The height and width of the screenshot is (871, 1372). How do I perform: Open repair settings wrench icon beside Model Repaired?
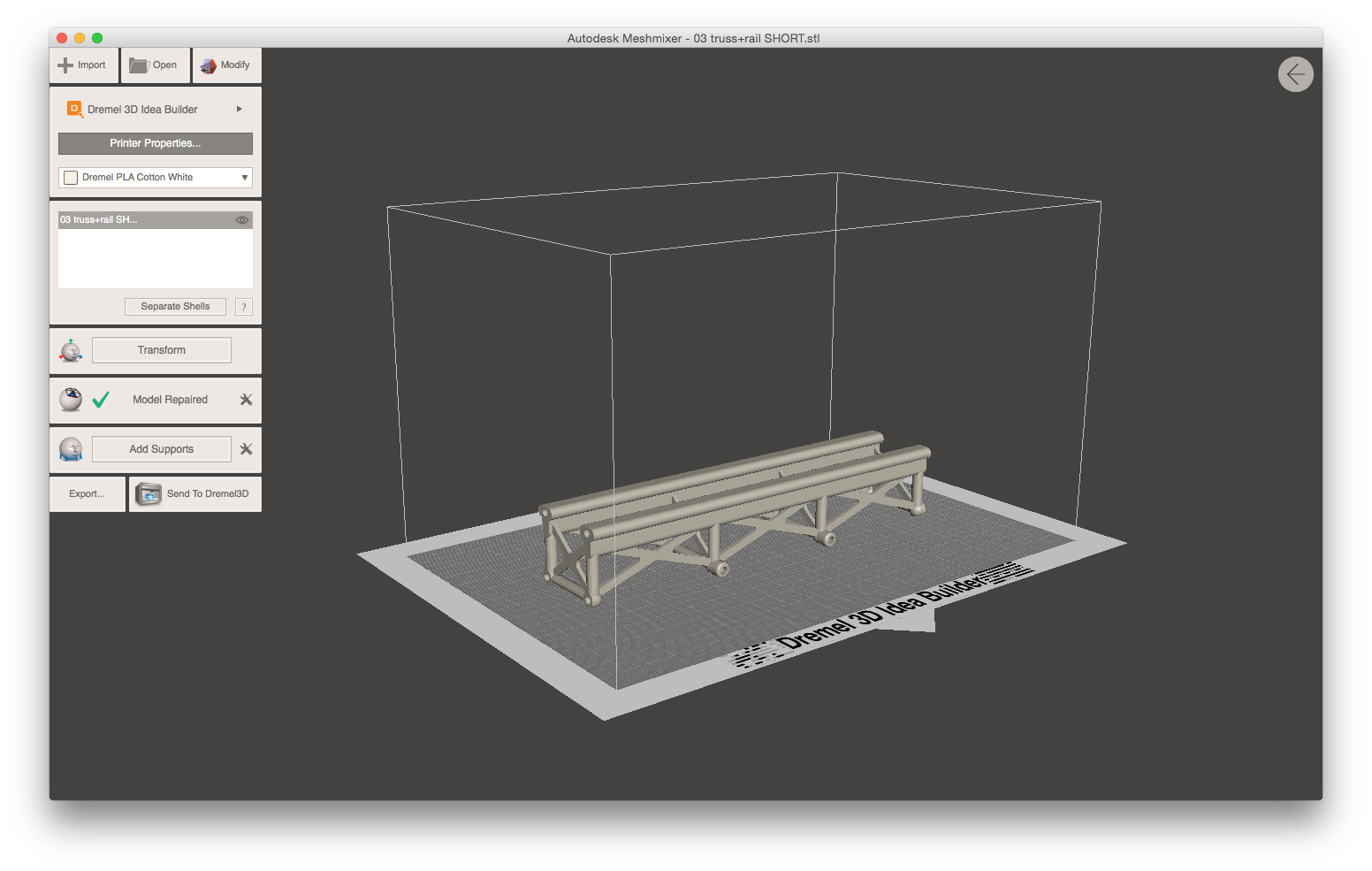coord(246,400)
